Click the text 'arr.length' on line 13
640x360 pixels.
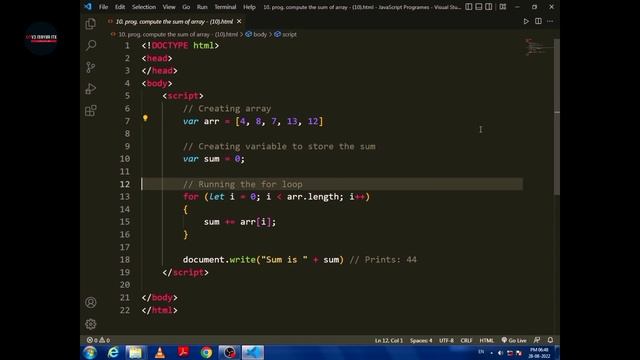tap(313, 197)
